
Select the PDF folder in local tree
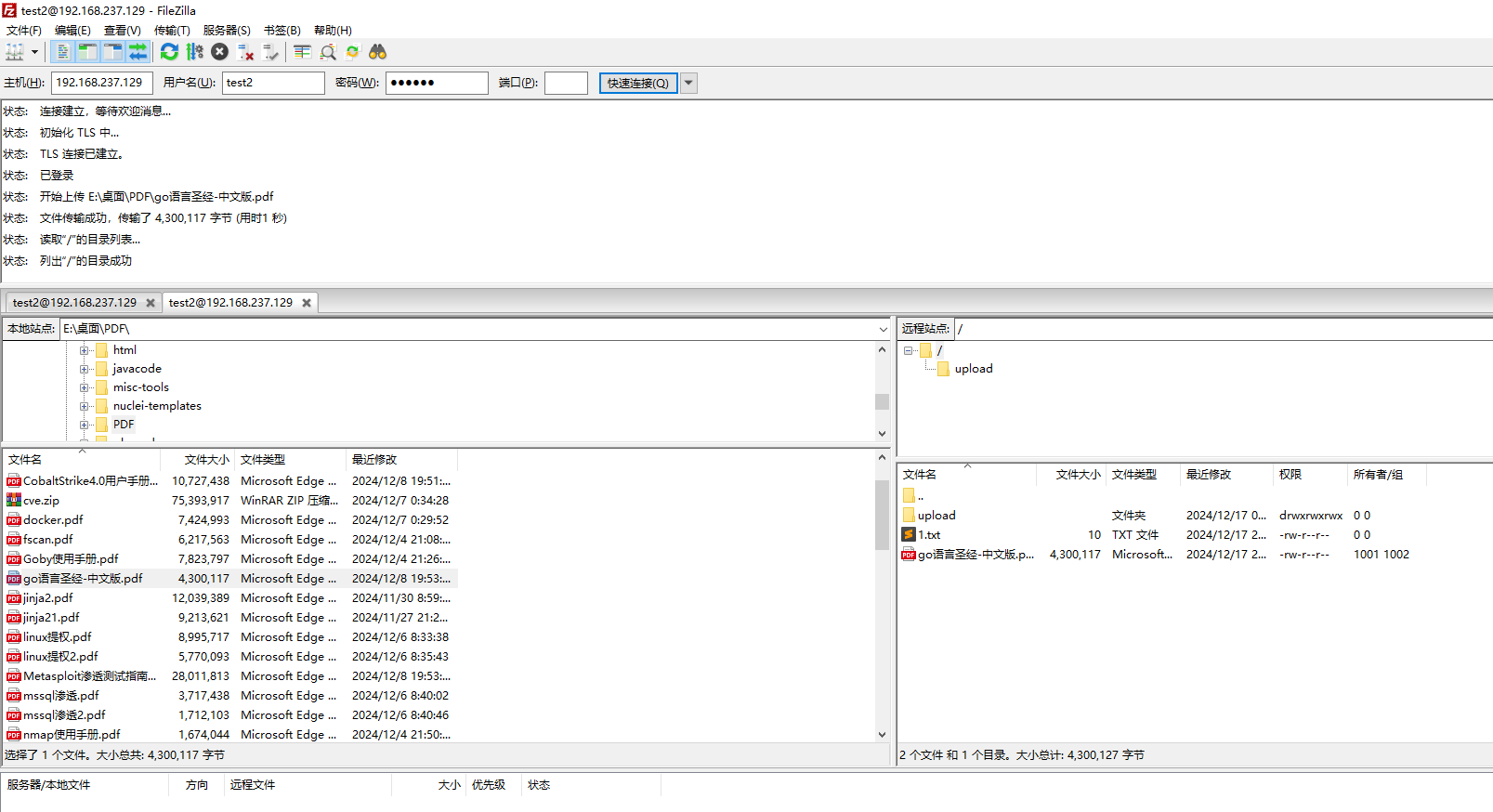124,425
